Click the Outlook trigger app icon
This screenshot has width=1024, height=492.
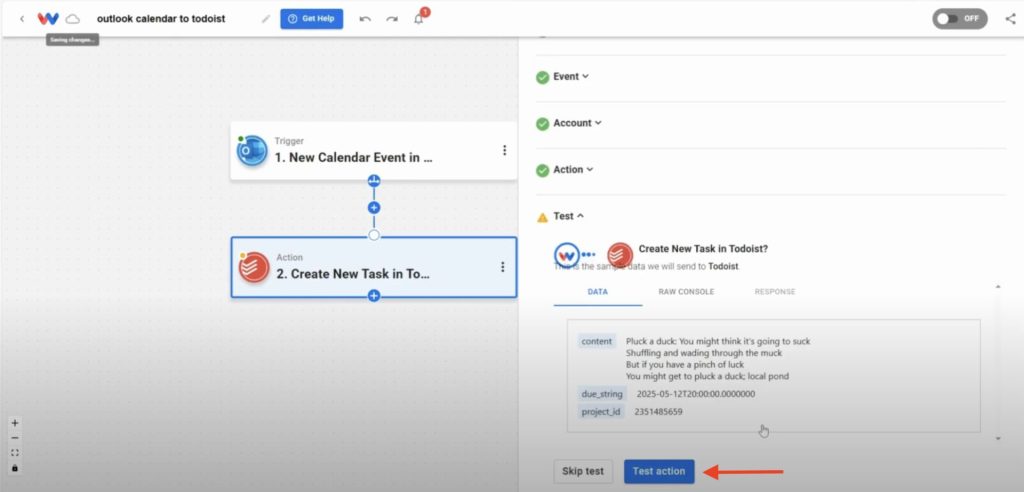(252, 150)
